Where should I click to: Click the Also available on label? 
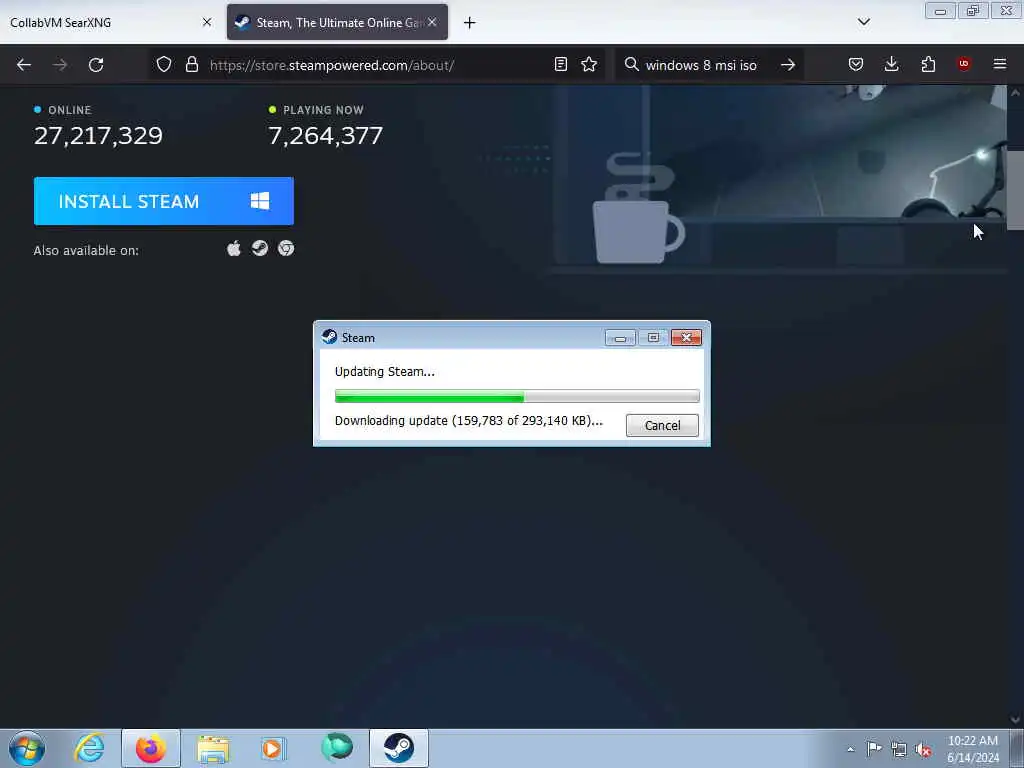pyautogui.click(x=86, y=251)
